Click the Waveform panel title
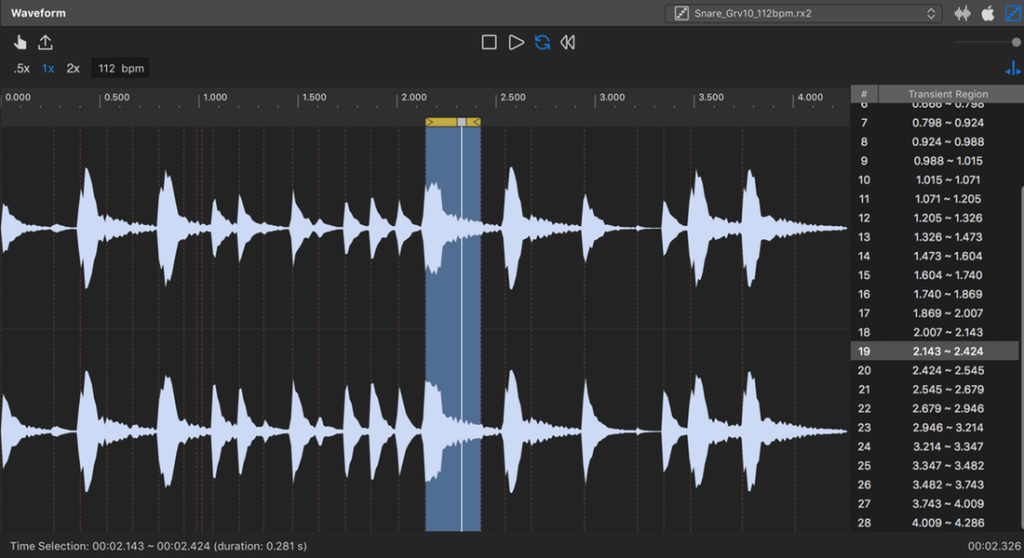This screenshot has height=558, width=1024. [x=38, y=13]
